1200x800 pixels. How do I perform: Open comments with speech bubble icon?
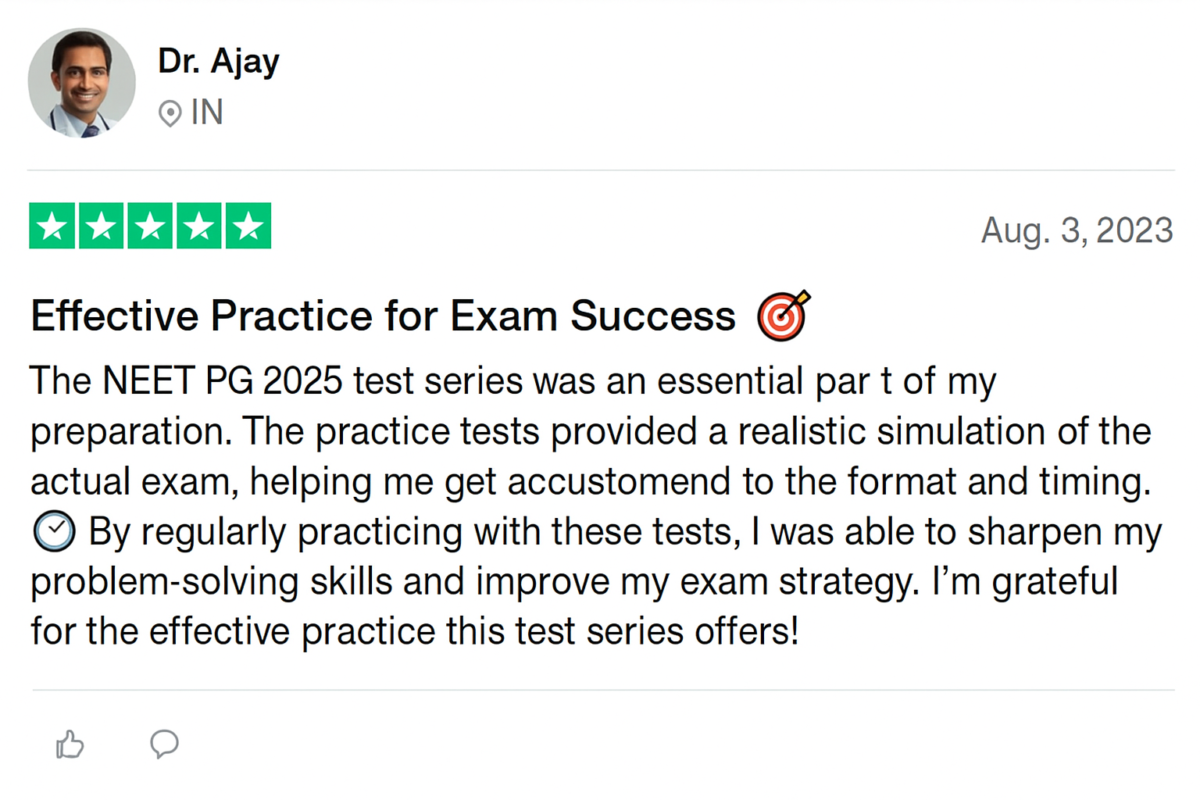tap(164, 743)
